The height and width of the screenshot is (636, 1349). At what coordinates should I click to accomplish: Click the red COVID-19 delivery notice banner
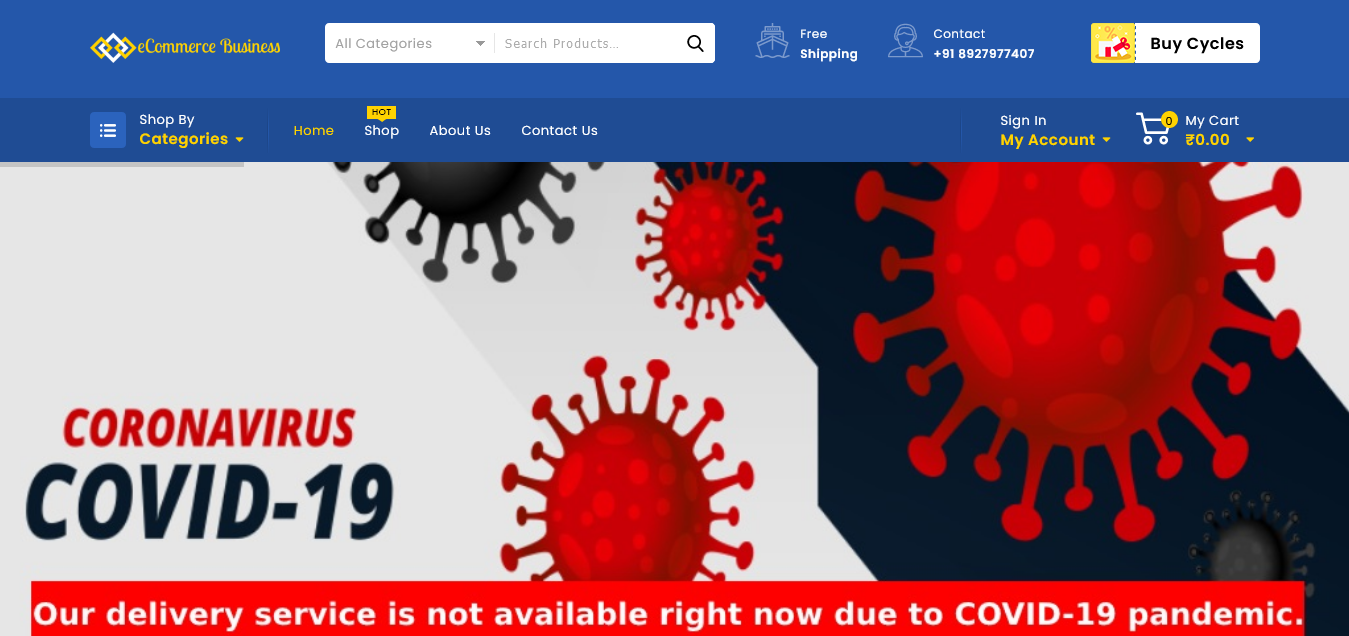(x=668, y=609)
